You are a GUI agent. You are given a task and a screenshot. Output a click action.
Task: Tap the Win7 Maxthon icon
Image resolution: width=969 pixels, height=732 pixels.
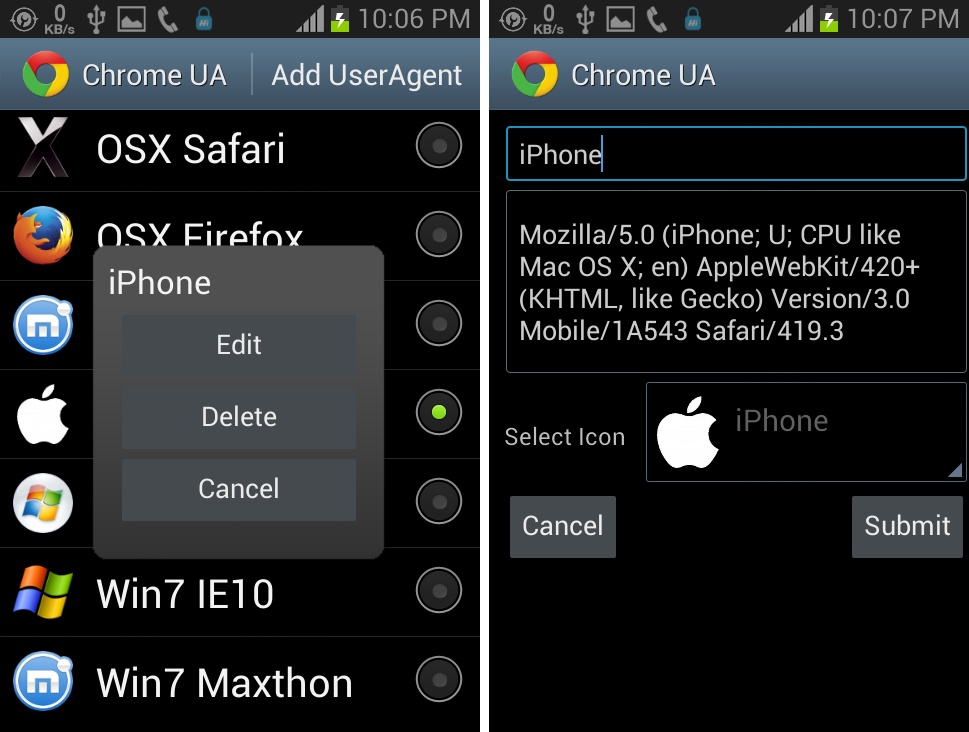click(43, 682)
